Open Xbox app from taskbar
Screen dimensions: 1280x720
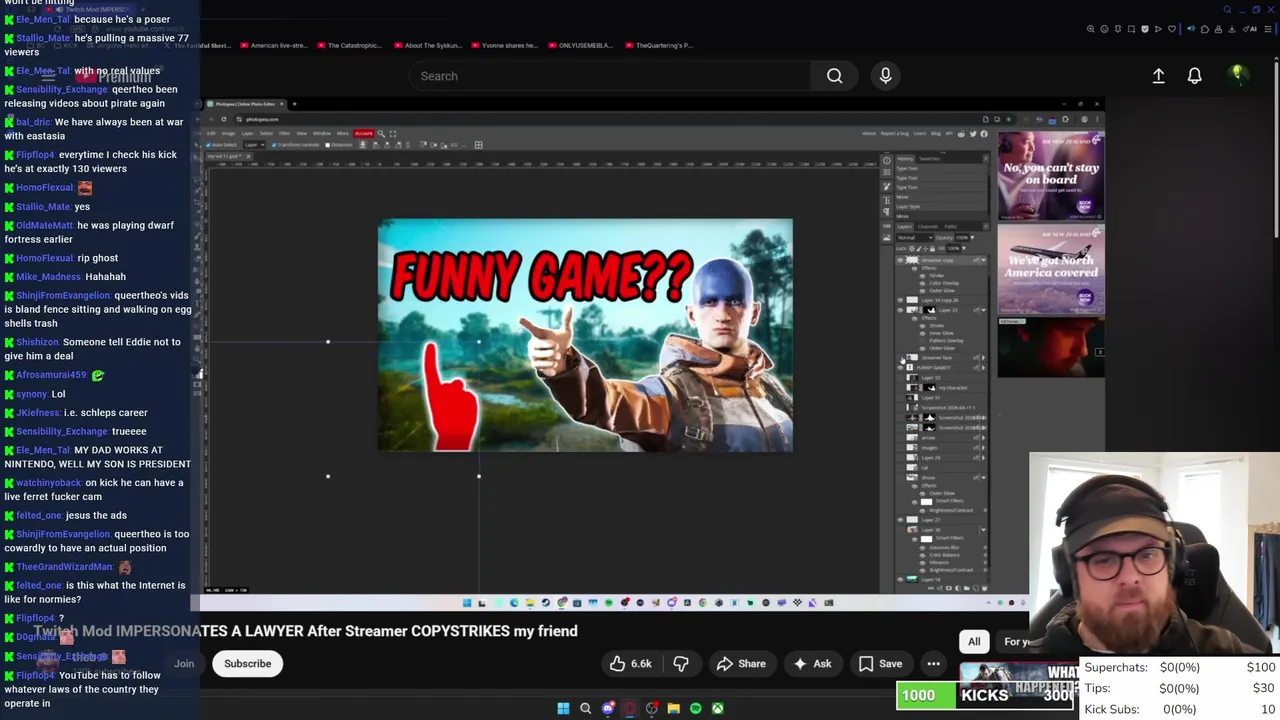point(717,708)
